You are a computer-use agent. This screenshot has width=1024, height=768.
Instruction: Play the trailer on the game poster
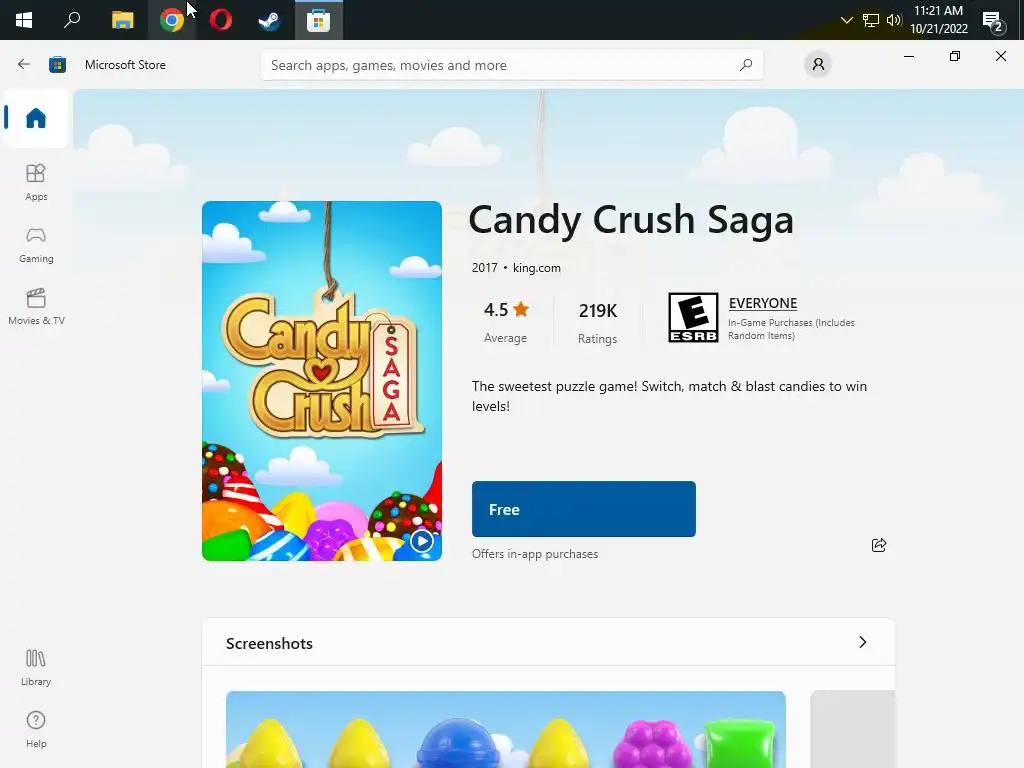coord(422,541)
